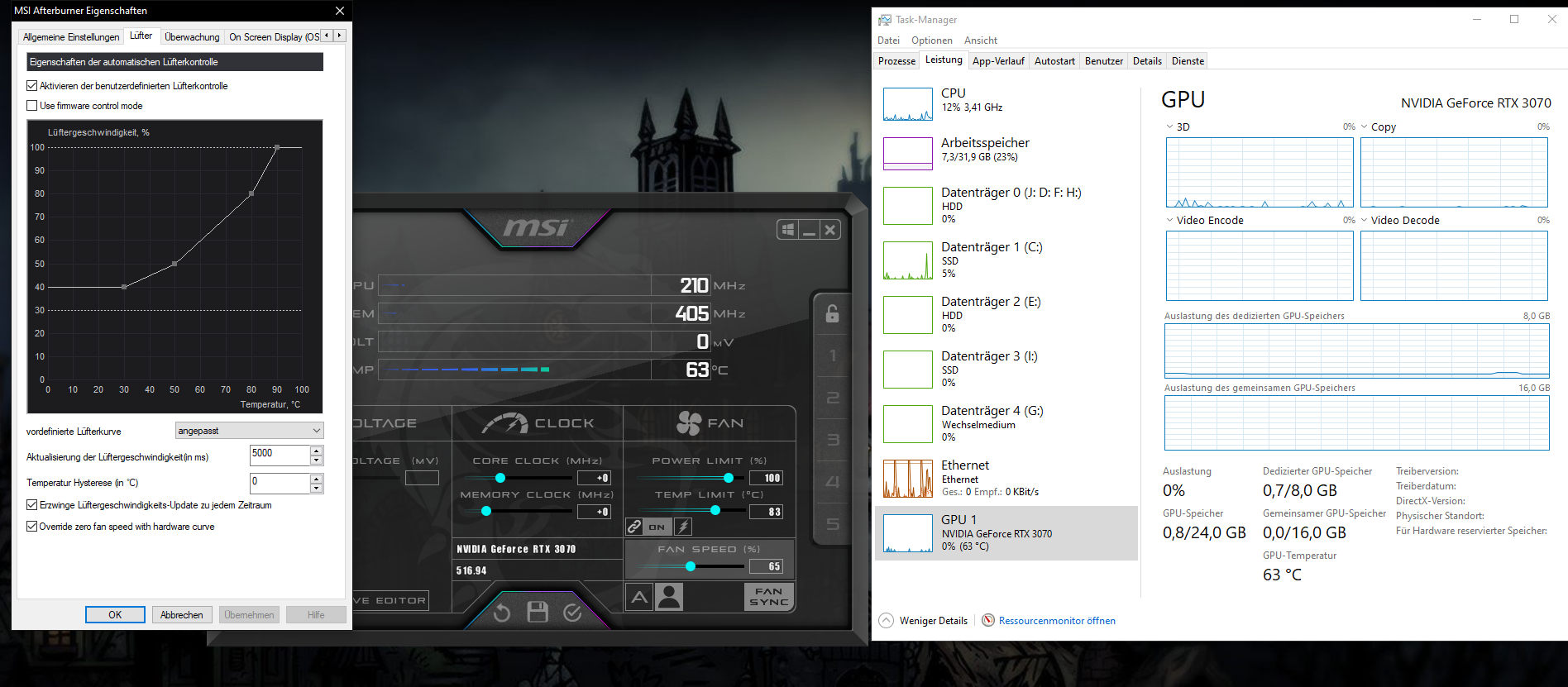Select the user-defined fan profile icon
Viewport: 1568px width, 687px height.
click(x=669, y=597)
